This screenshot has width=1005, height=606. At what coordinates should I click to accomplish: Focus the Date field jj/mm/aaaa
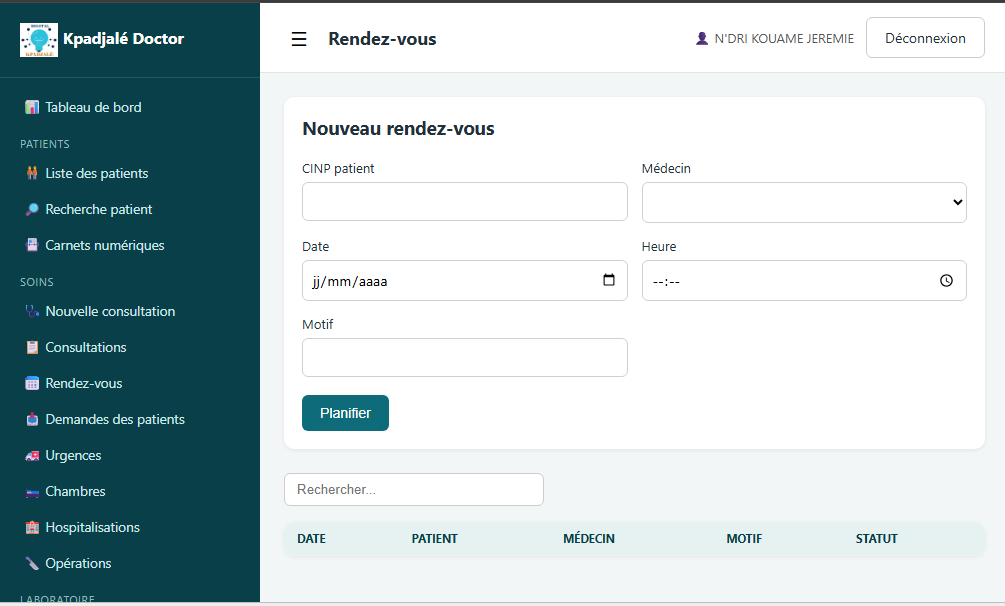pos(465,280)
